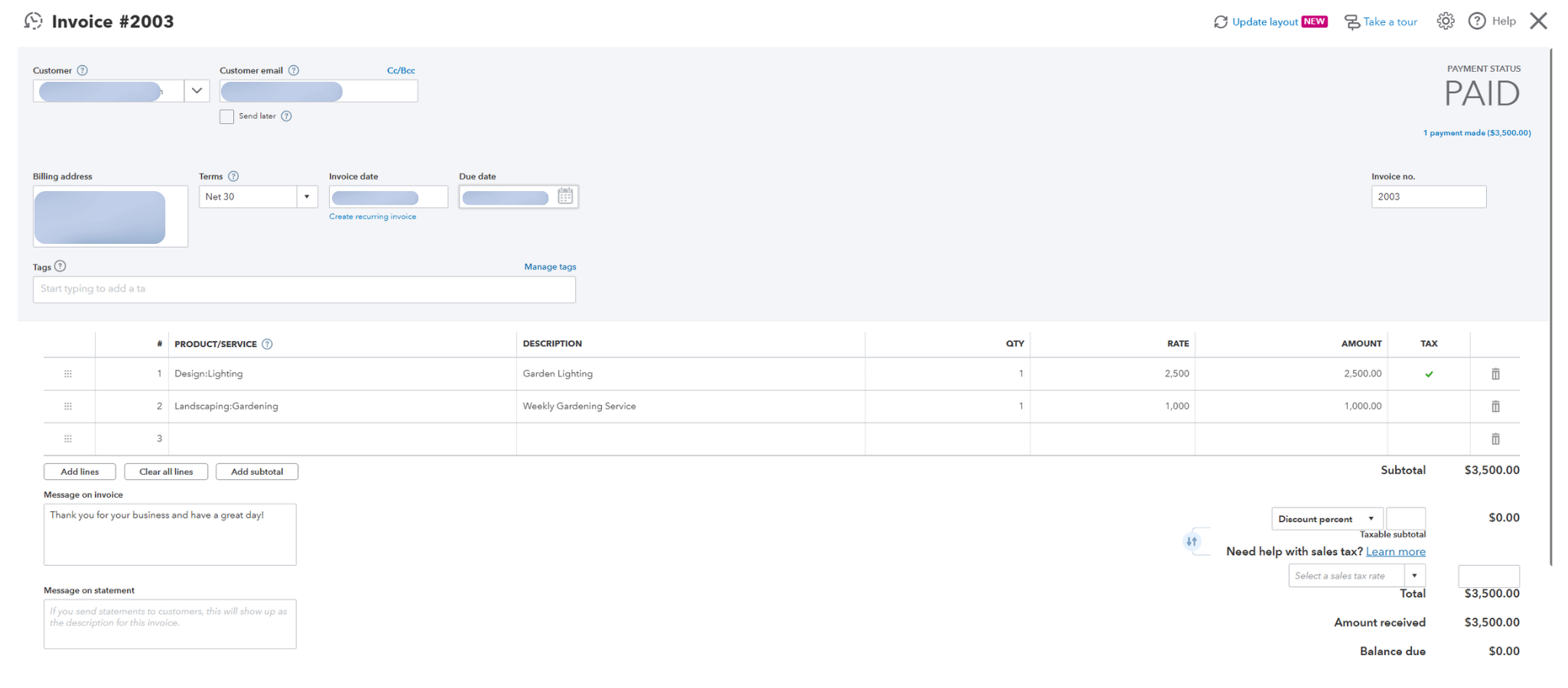Delete the Design:Lighting line item
This screenshot has height=688, width=1568.
pos(1495,374)
